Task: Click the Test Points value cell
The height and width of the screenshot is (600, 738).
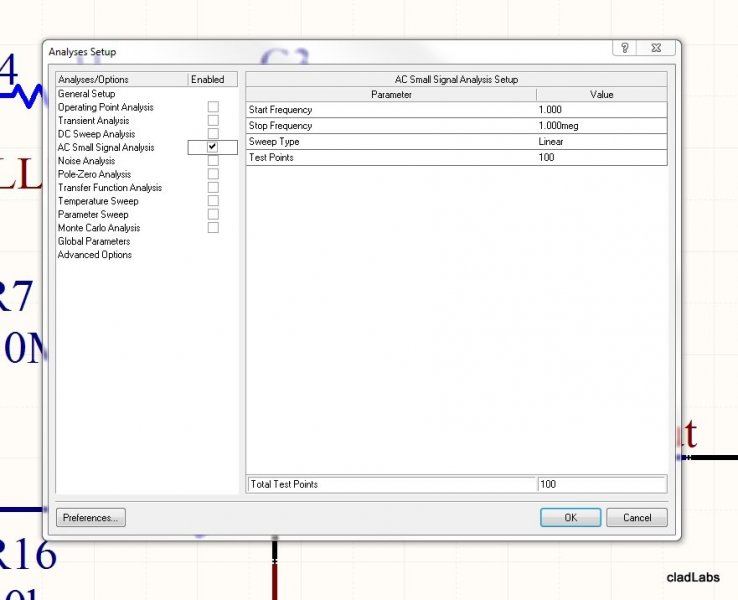Action: coord(600,158)
